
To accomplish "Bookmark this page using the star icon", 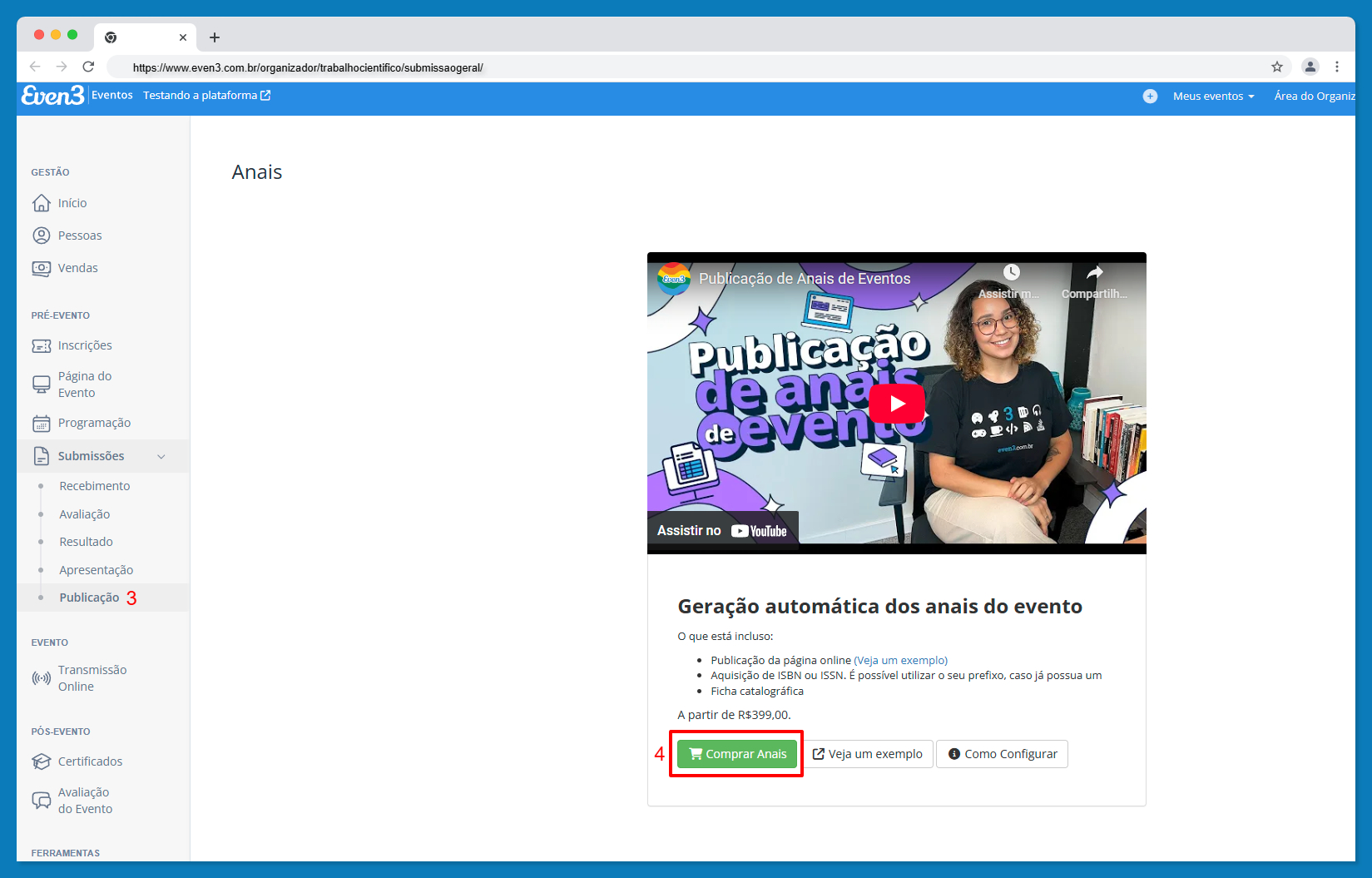I will tap(1277, 67).
